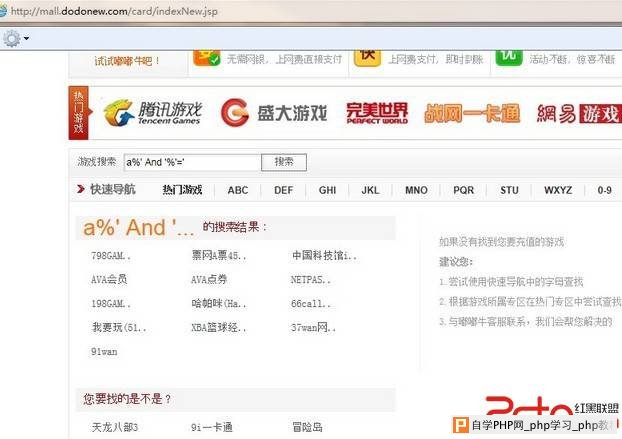Select JKL navigation tab
The width and height of the screenshot is (622, 439).
point(370,190)
